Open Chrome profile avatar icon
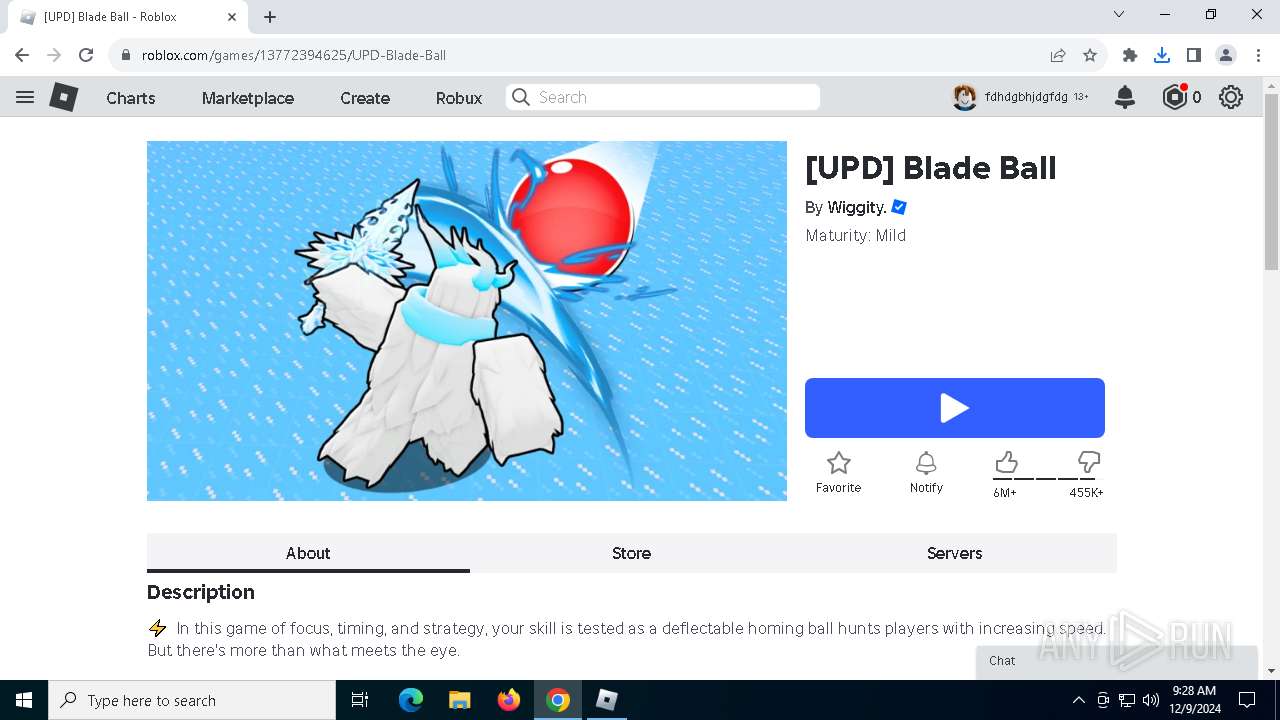The image size is (1280, 720). [x=1226, y=55]
